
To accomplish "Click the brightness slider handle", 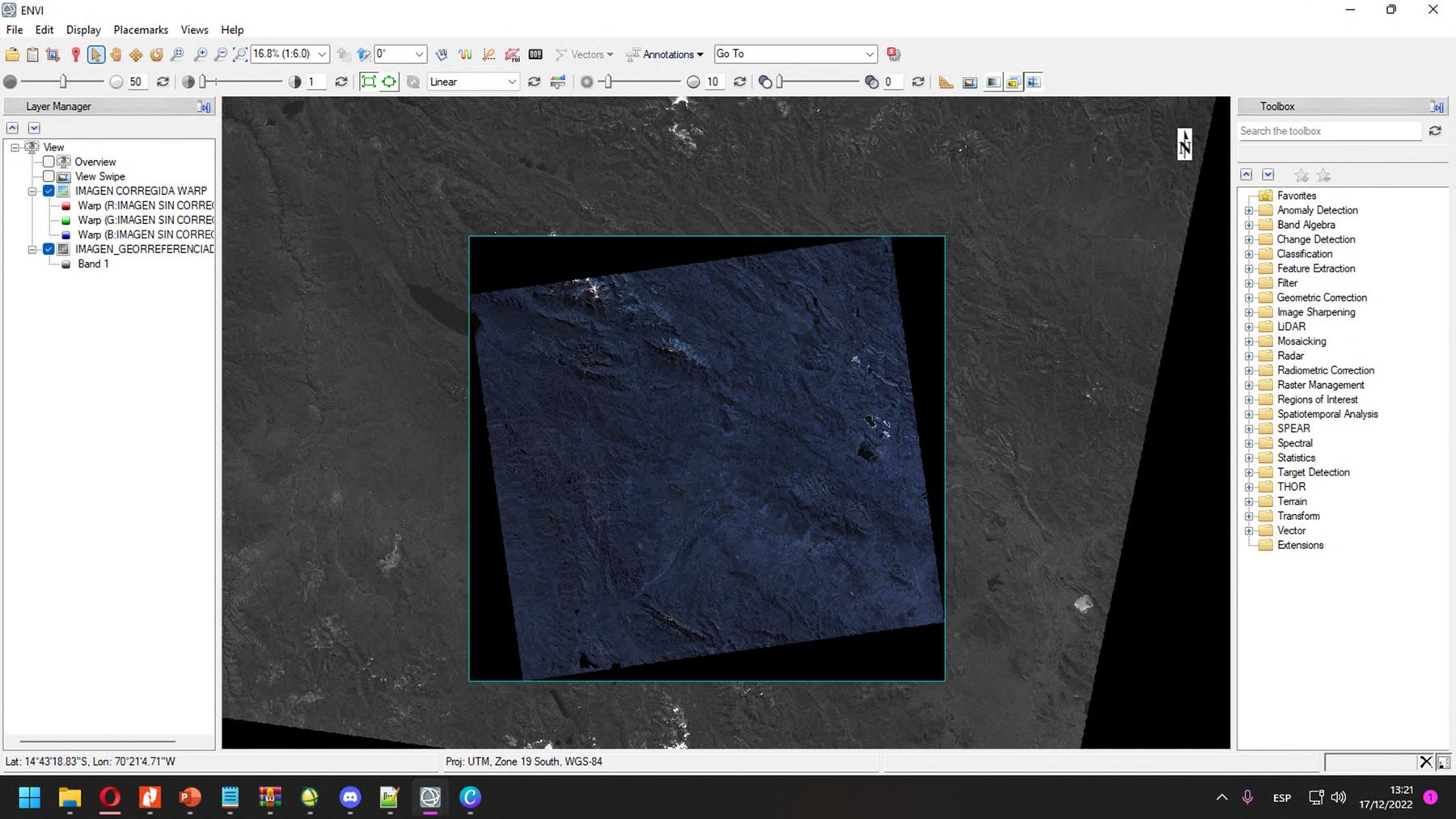I will (x=63, y=82).
